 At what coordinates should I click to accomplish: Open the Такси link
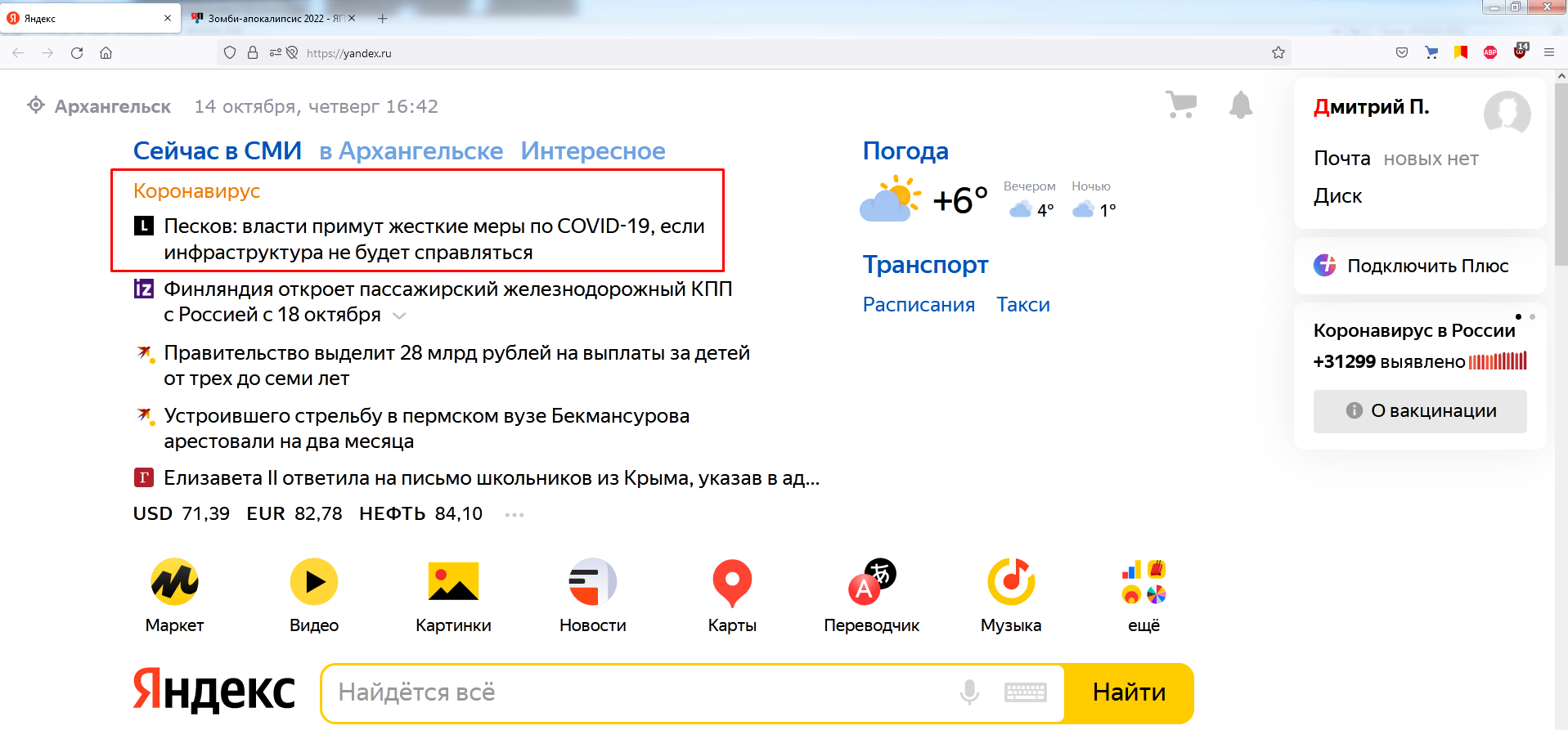click(1023, 305)
